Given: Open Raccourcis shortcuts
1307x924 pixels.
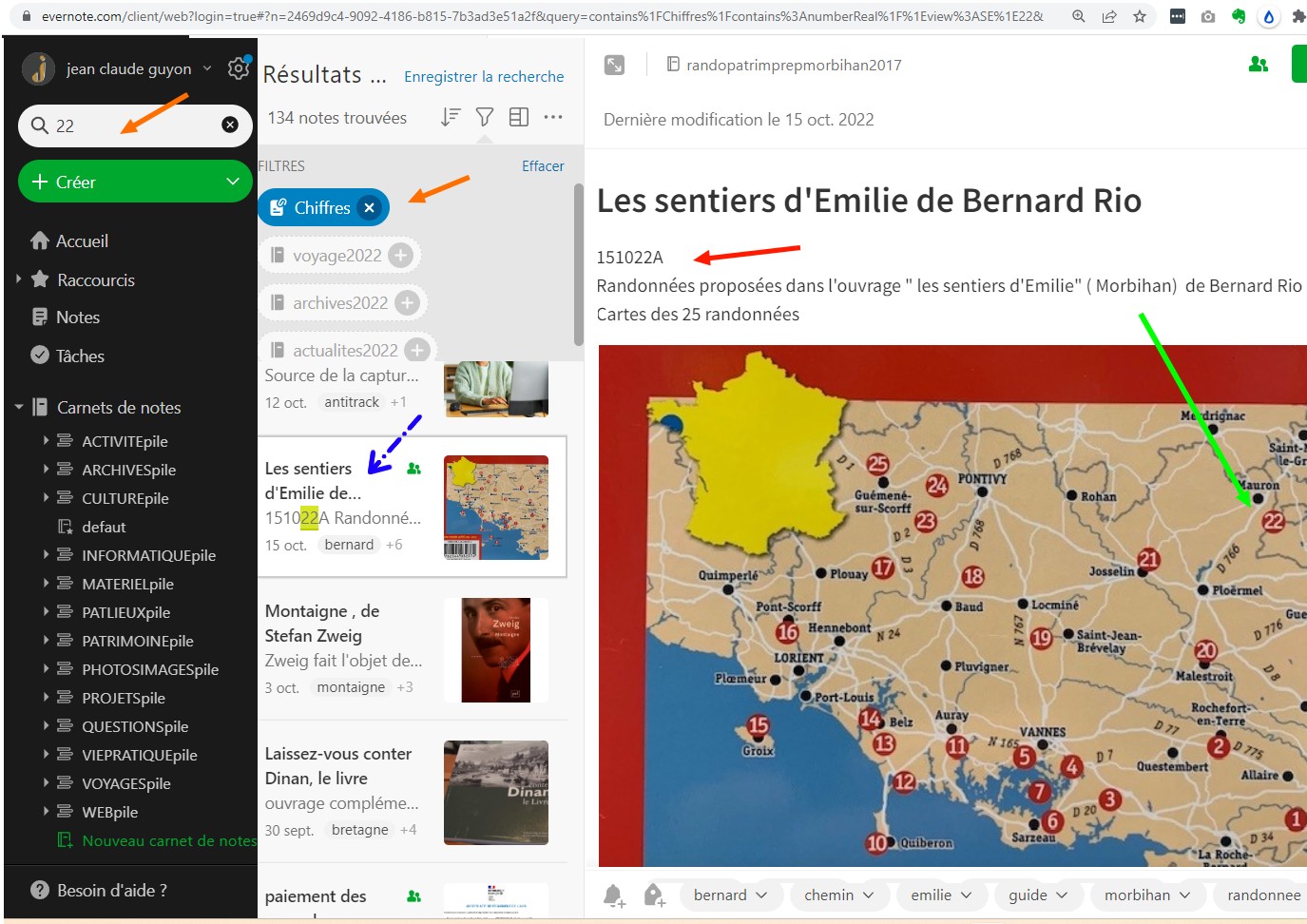Looking at the screenshot, I should point(83,279).
